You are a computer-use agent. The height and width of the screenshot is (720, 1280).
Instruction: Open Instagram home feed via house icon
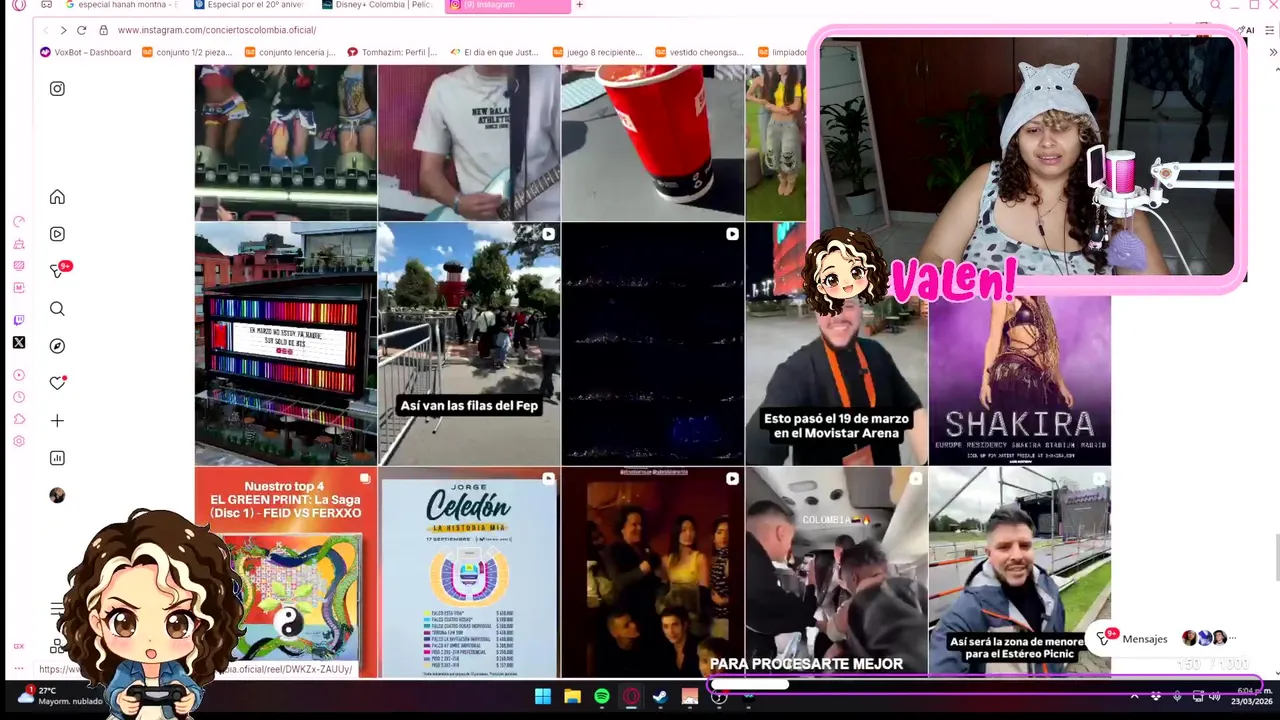click(57, 197)
